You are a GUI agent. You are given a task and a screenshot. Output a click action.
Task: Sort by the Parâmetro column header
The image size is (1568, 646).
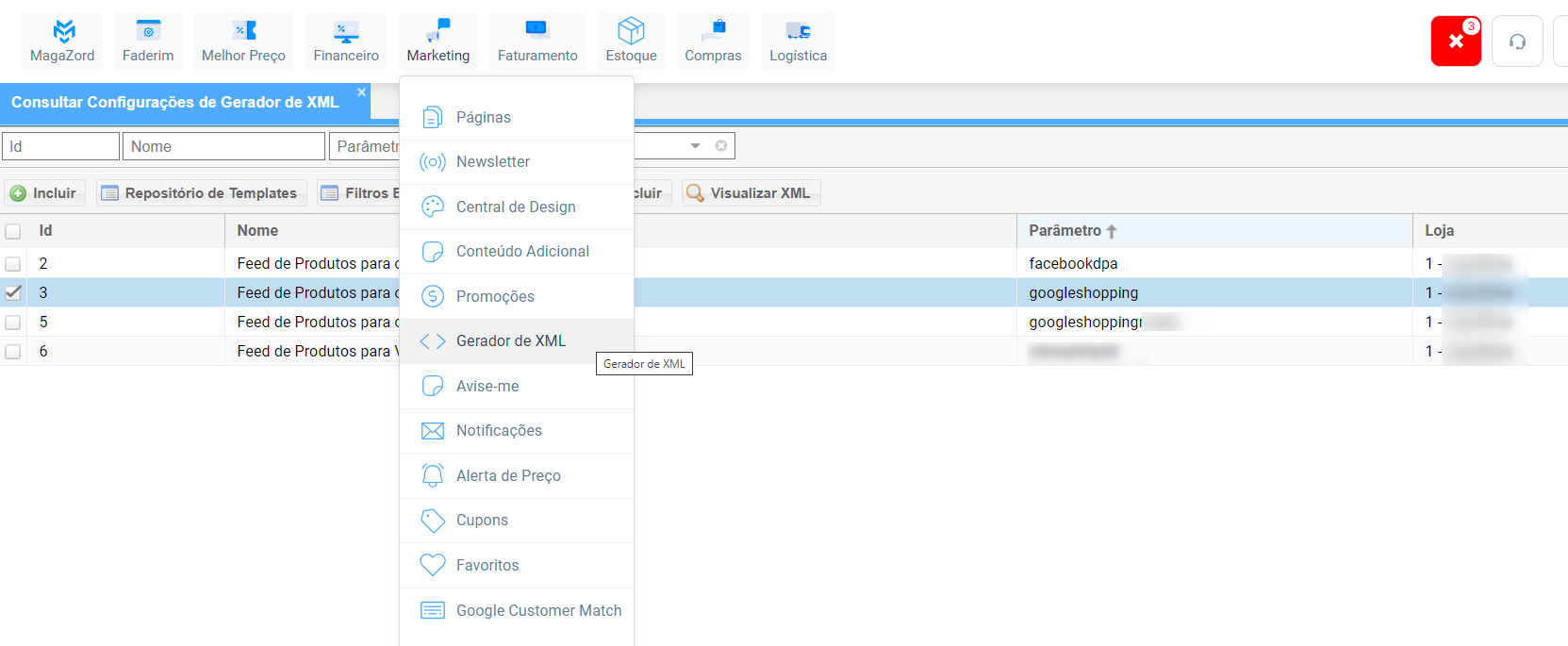(1065, 231)
